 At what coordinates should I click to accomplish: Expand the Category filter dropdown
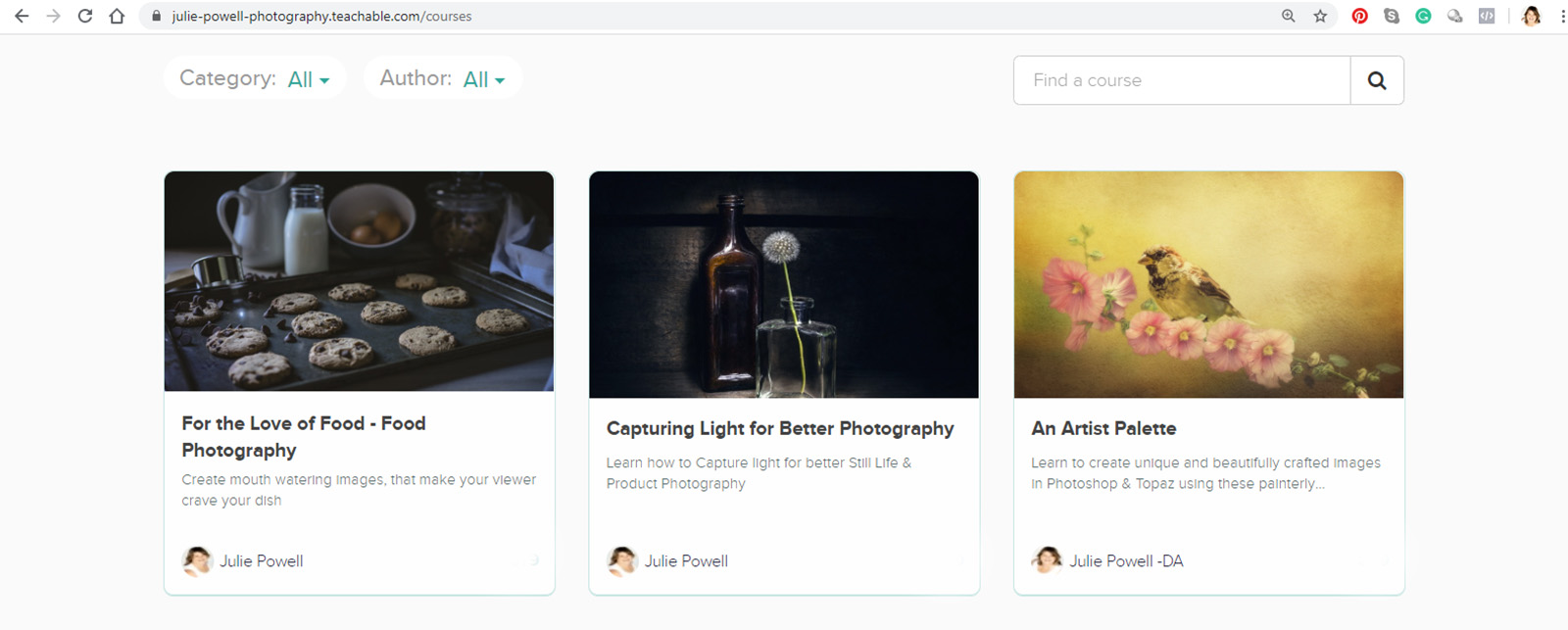pyautogui.click(x=308, y=79)
